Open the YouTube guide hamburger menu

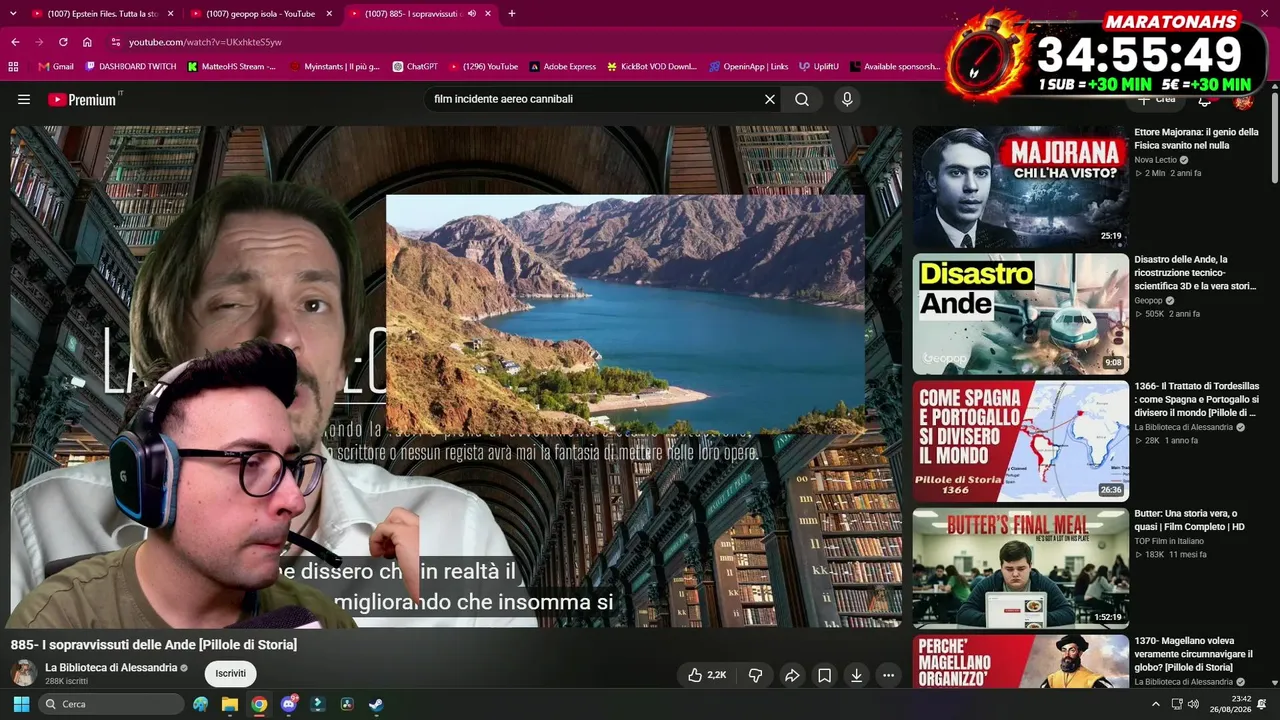[x=24, y=100]
